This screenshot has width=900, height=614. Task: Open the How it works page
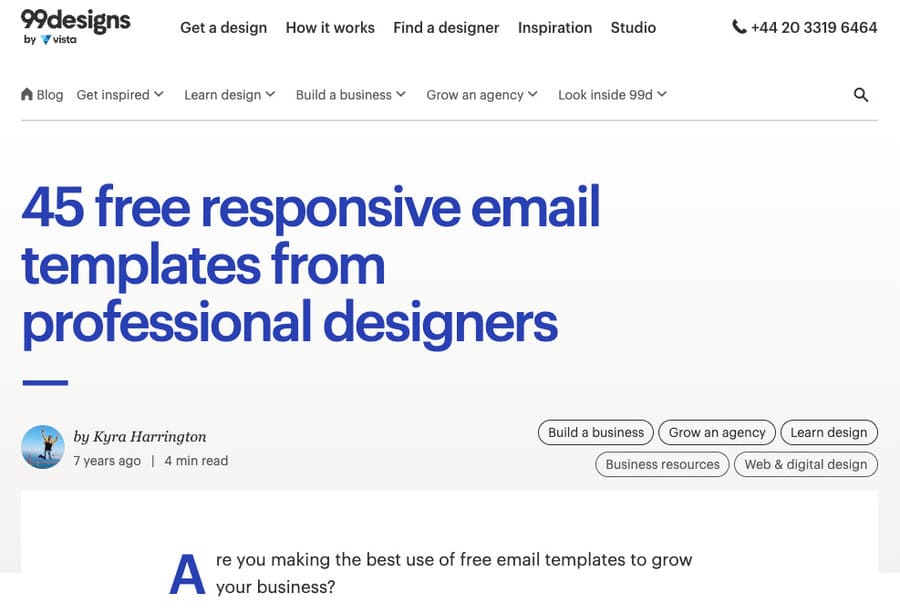(x=330, y=28)
